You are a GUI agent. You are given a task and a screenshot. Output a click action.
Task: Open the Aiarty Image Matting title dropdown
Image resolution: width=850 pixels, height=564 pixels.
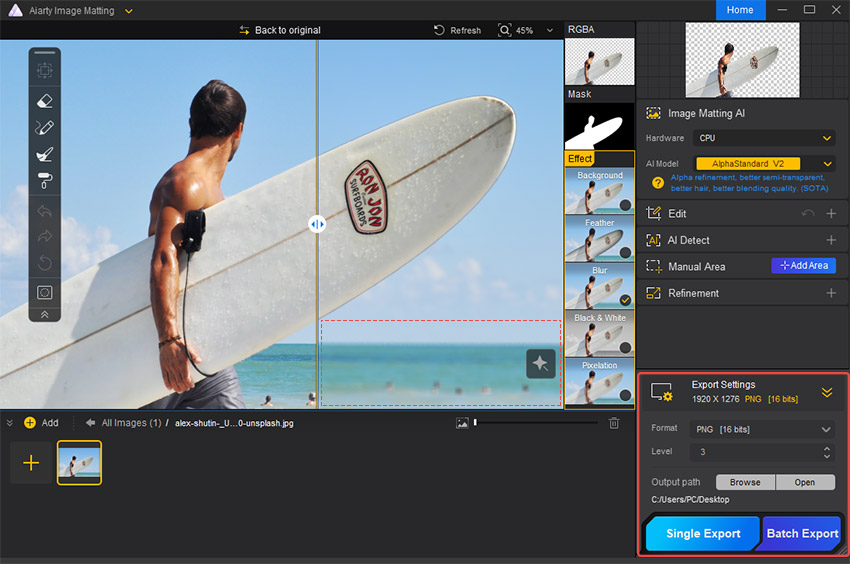[x=128, y=11]
